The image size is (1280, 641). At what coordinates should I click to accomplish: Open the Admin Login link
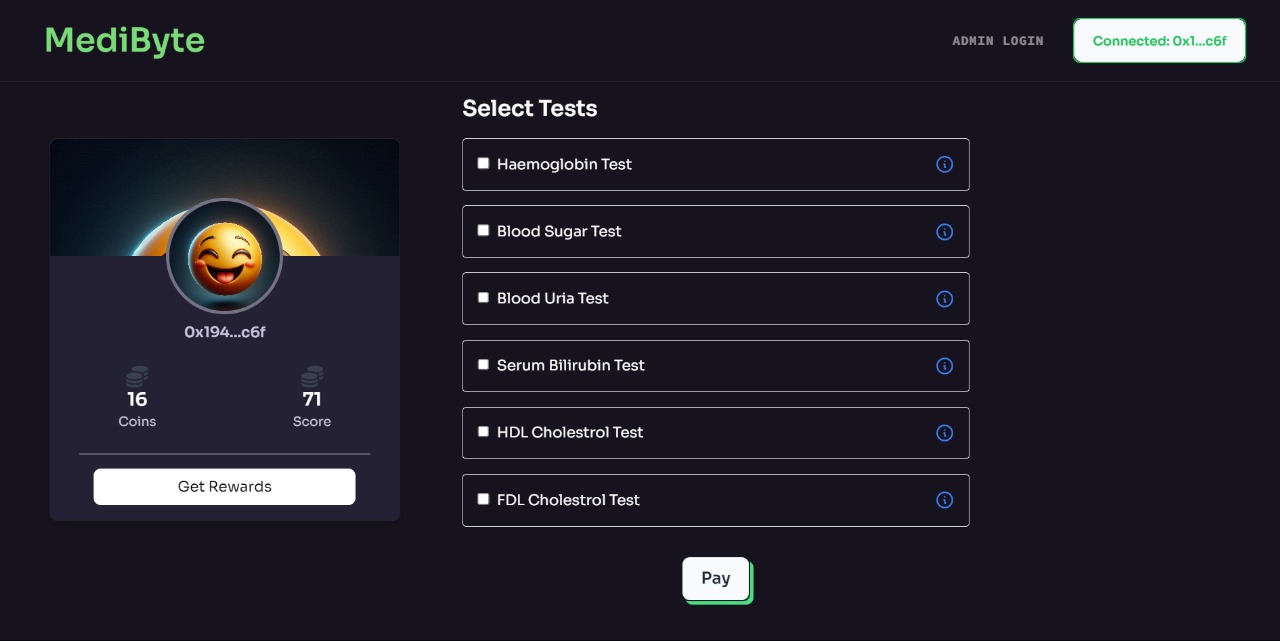[997, 41]
